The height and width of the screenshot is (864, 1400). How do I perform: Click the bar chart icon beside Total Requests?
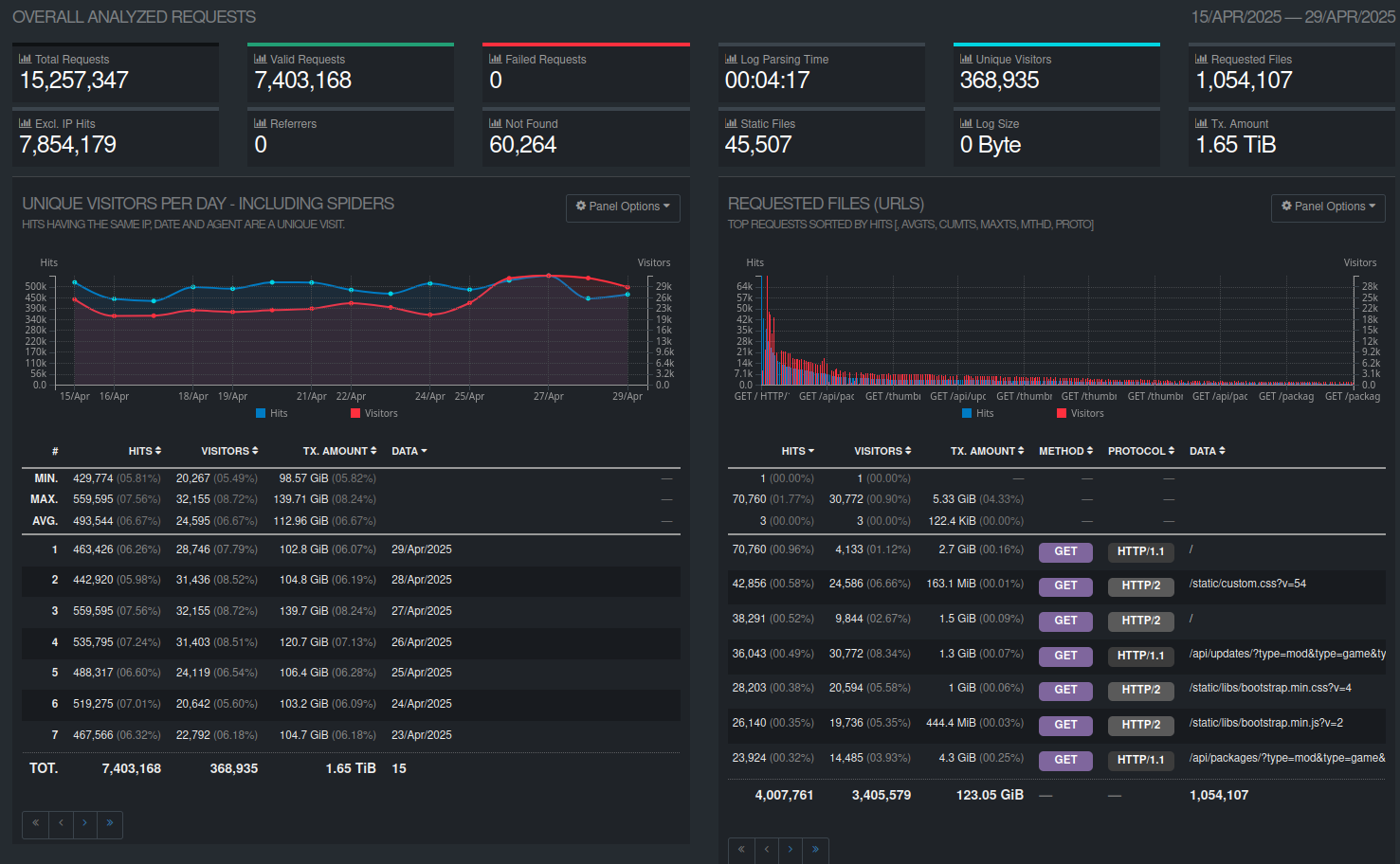point(25,59)
